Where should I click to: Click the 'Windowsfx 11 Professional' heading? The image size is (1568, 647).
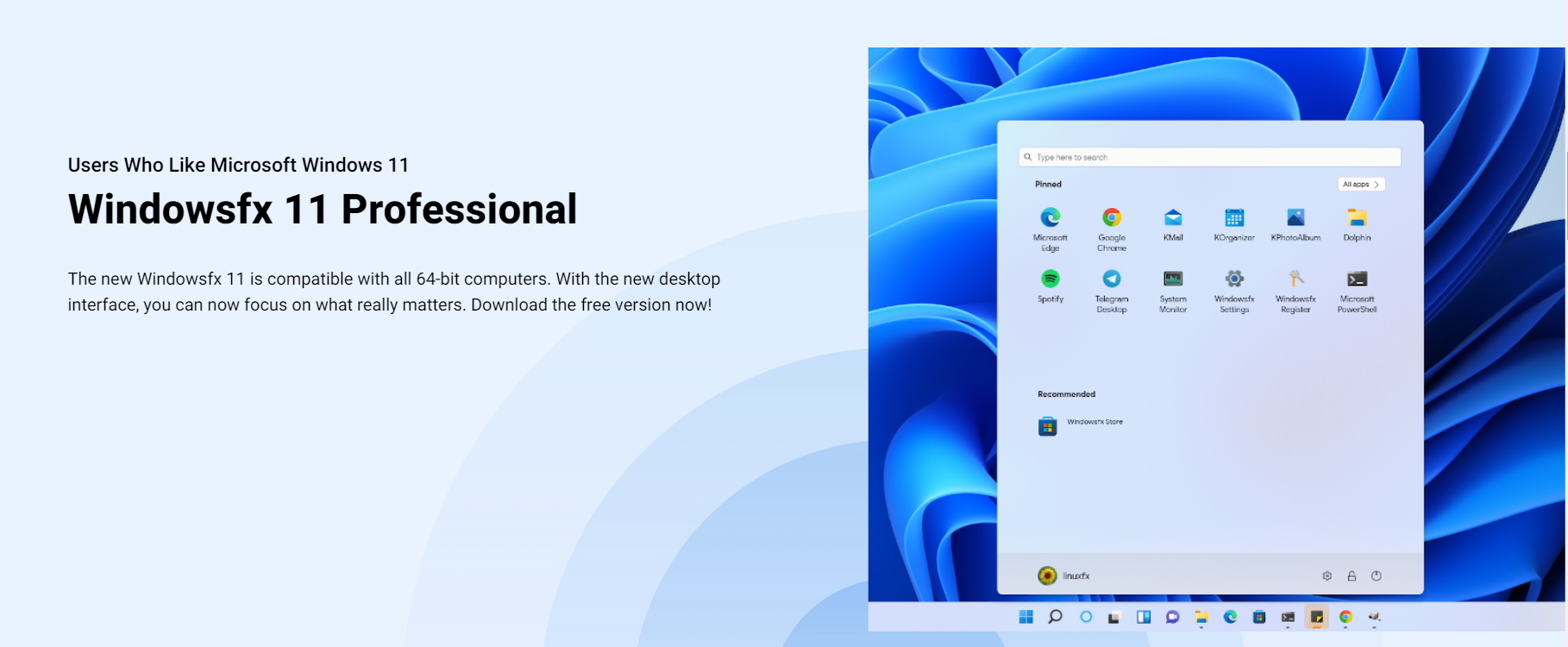point(323,210)
